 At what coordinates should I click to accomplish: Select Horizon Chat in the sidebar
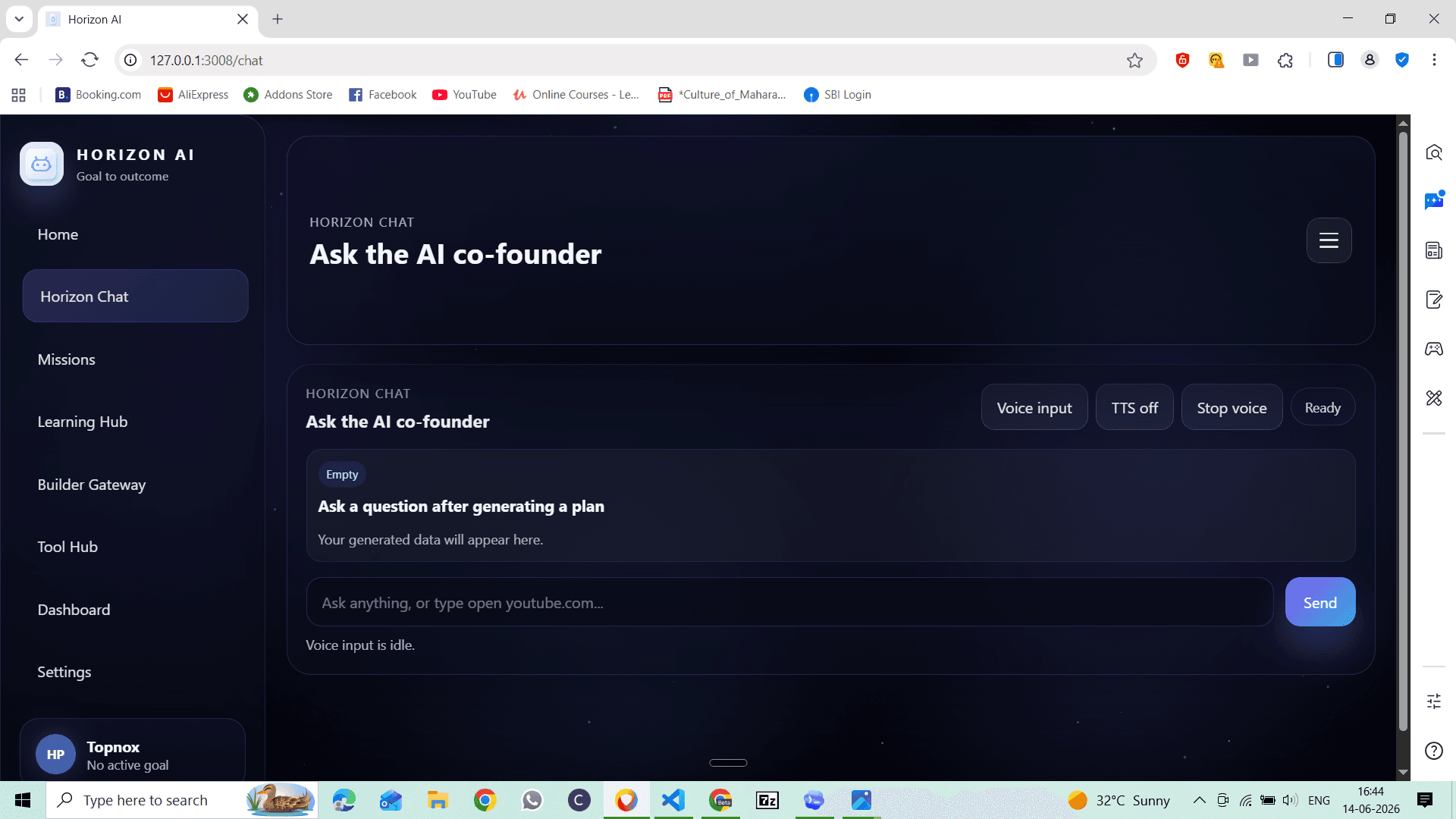point(135,297)
